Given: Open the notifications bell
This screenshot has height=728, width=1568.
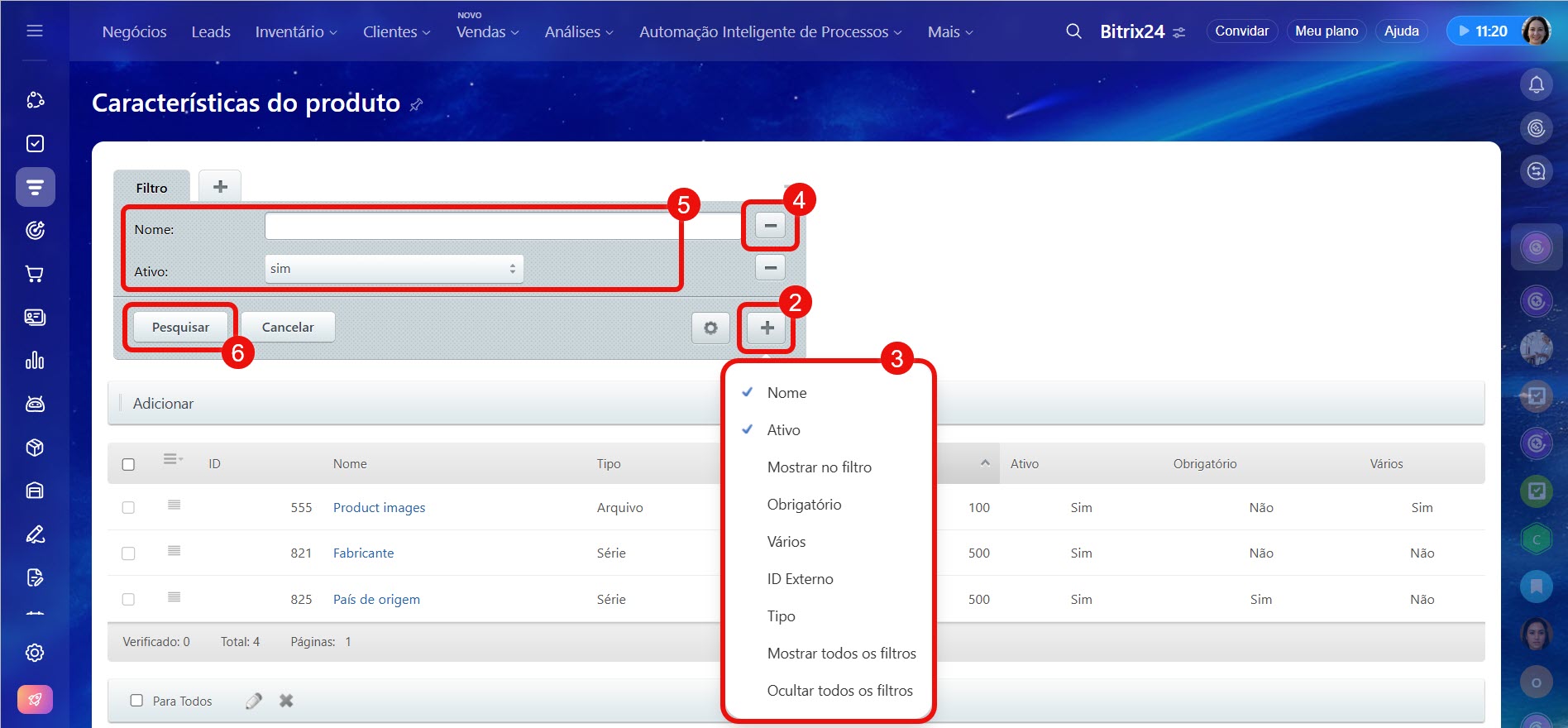Looking at the screenshot, I should [1536, 84].
